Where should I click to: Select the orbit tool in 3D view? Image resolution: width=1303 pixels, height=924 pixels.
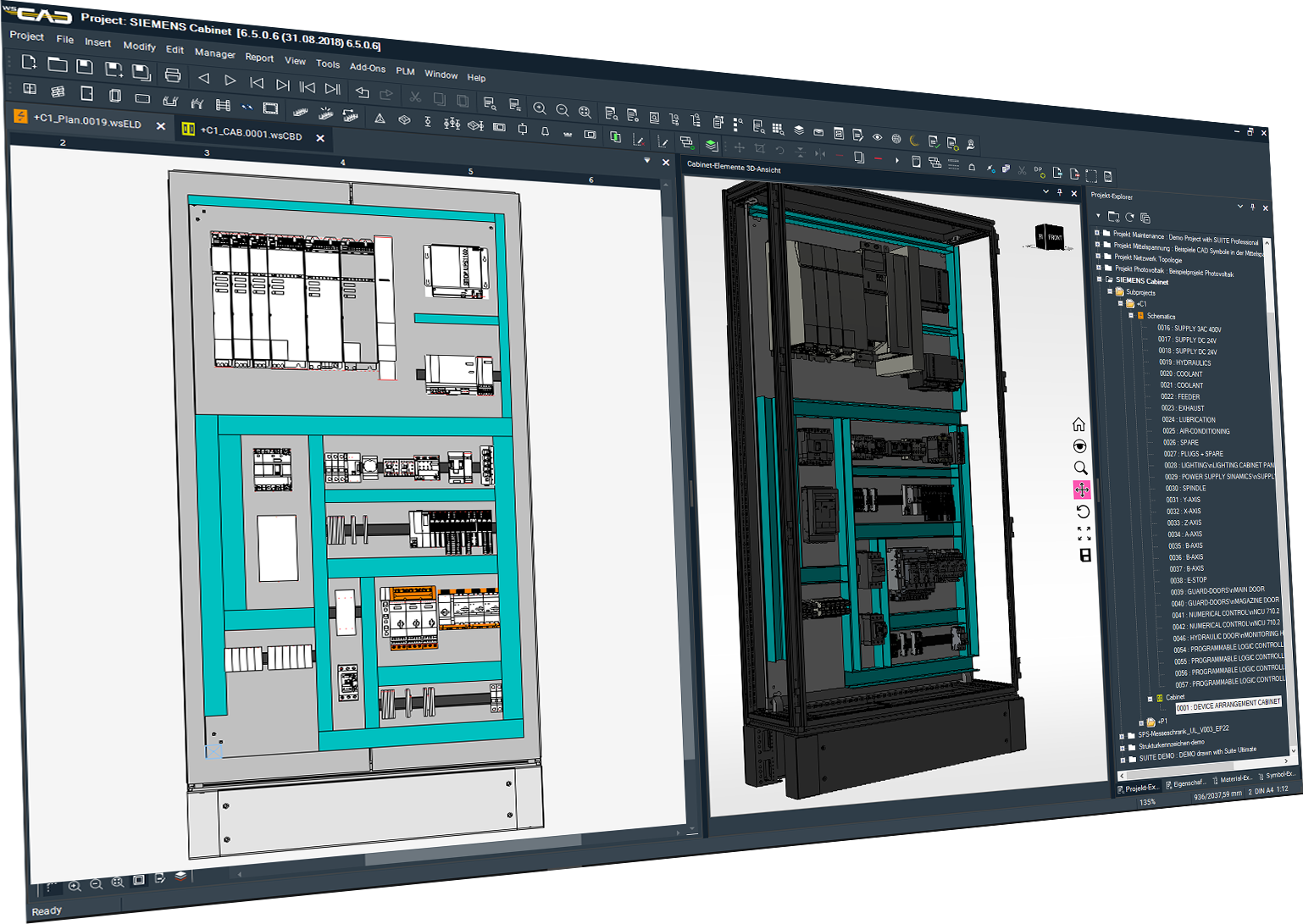1079,446
